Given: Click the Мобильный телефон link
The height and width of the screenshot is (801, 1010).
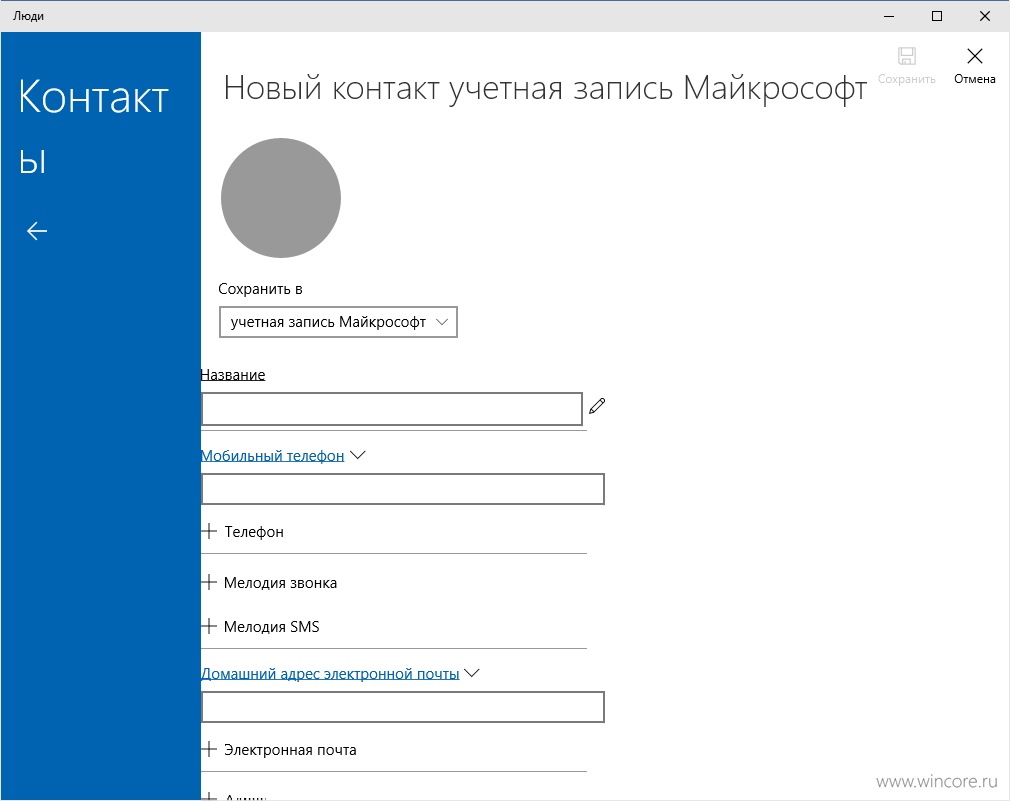Looking at the screenshot, I should (272, 456).
